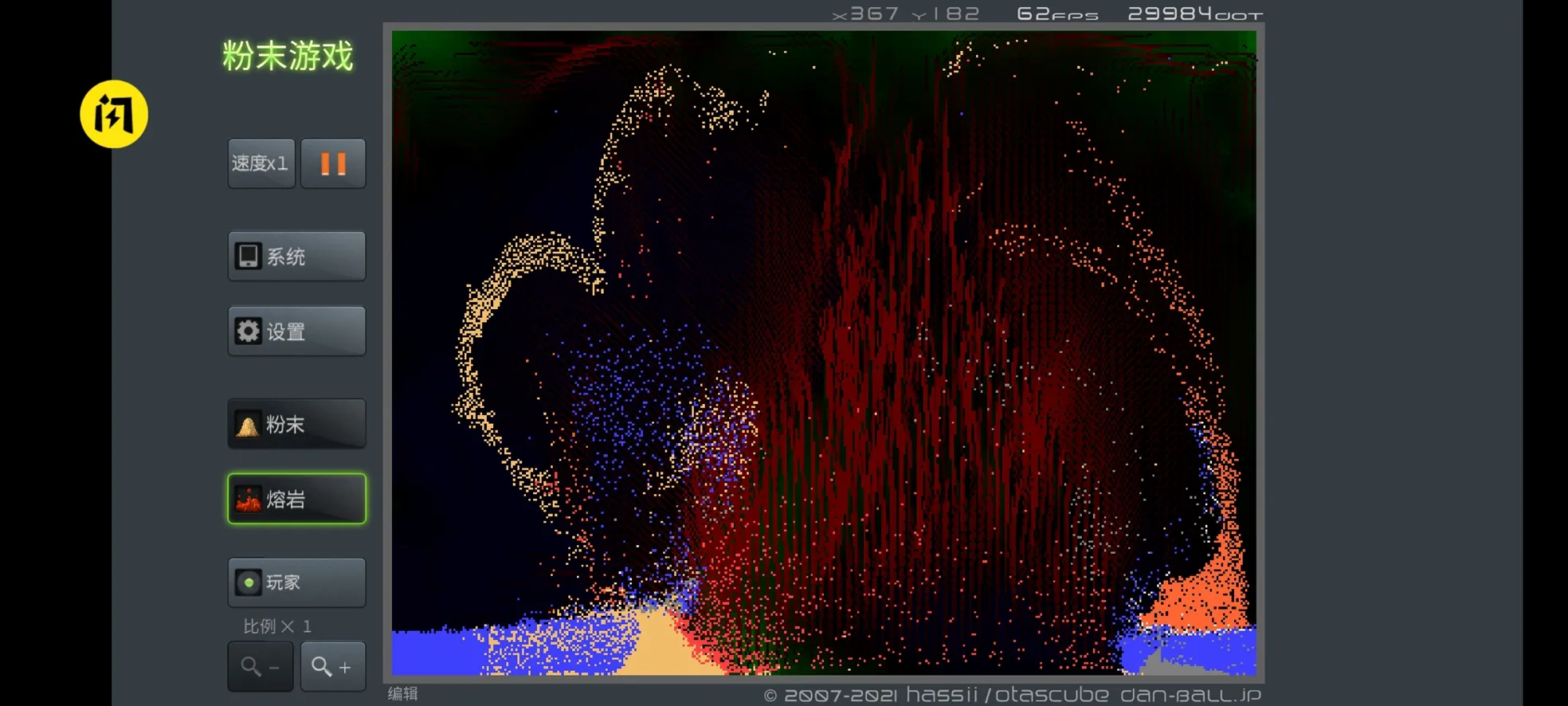Click the 比例 × 1 scale label
1568x706 pixels.
[x=277, y=626]
